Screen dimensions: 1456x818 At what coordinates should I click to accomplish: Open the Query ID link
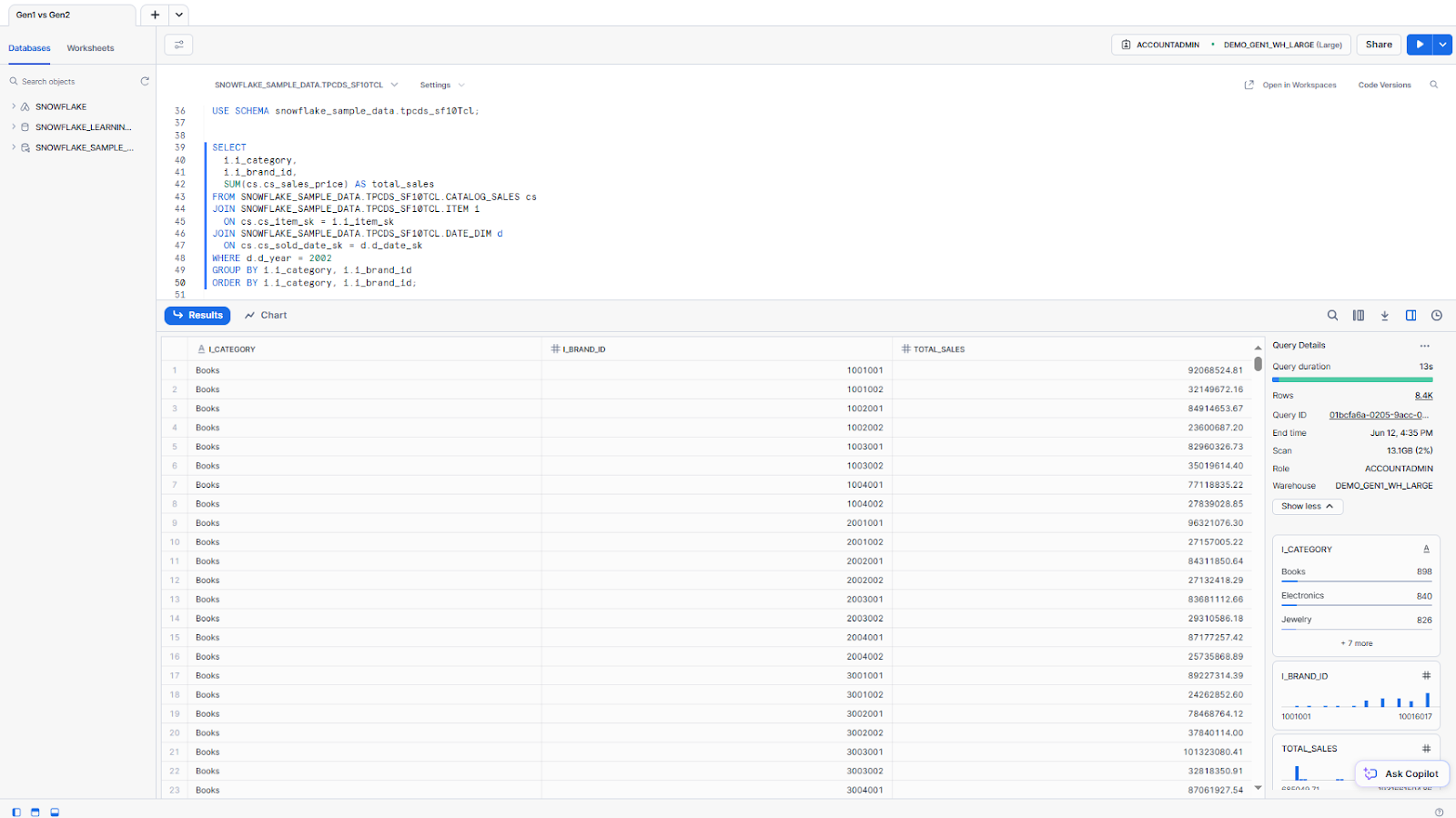[1378, 415]
